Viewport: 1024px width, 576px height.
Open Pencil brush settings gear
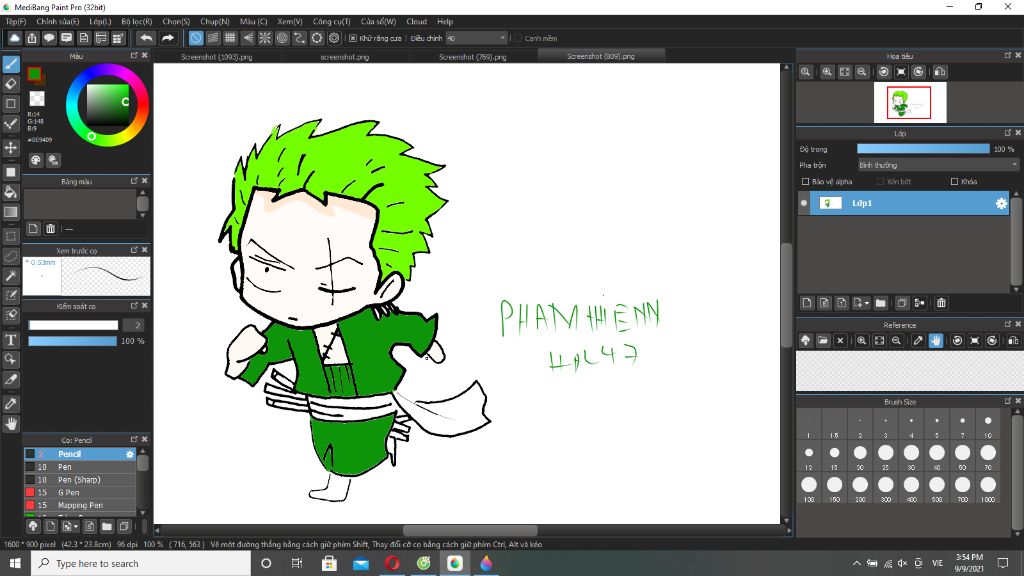(x=129, y=454)
